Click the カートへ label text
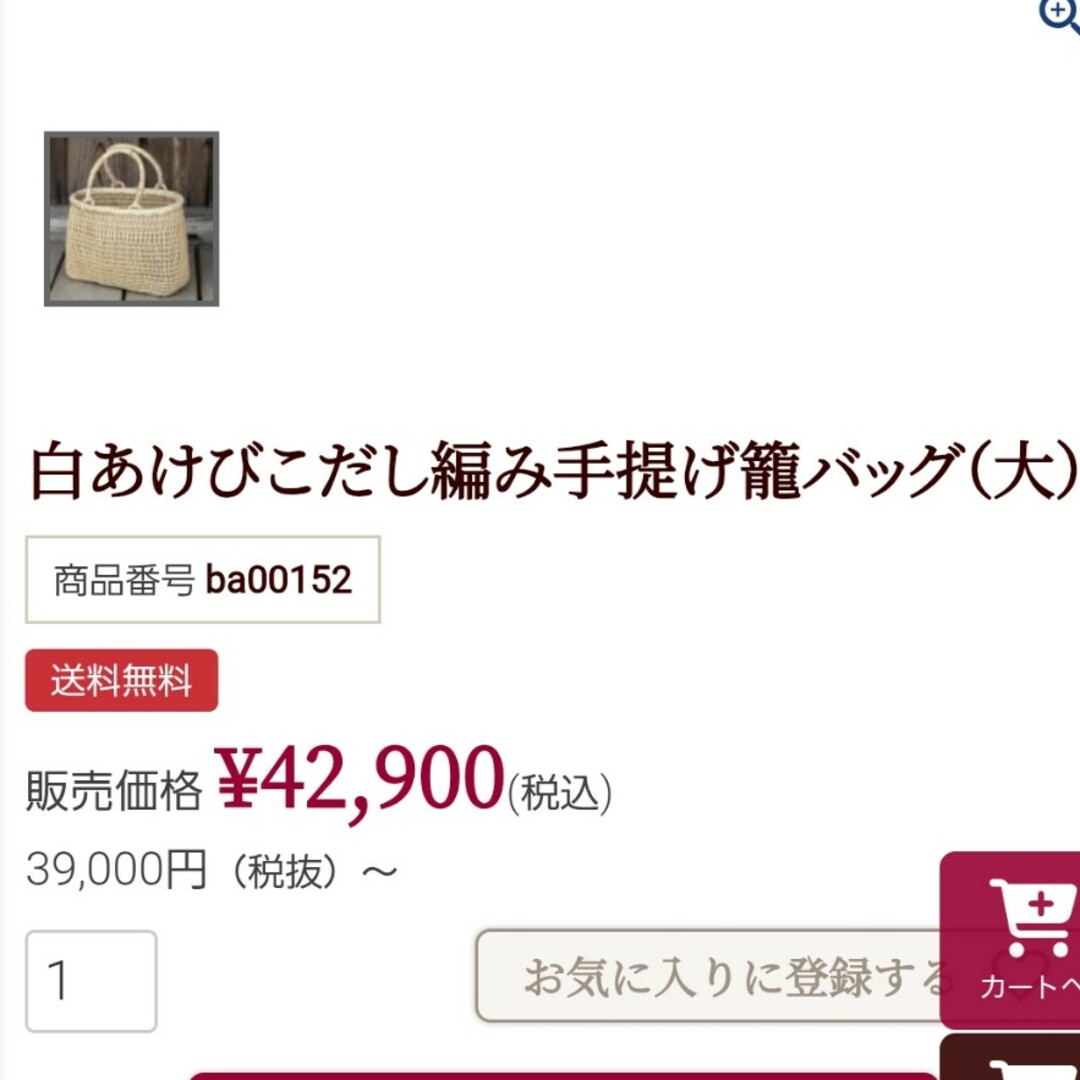Screen dimensions: 1080x1080 pos(1029,986)
